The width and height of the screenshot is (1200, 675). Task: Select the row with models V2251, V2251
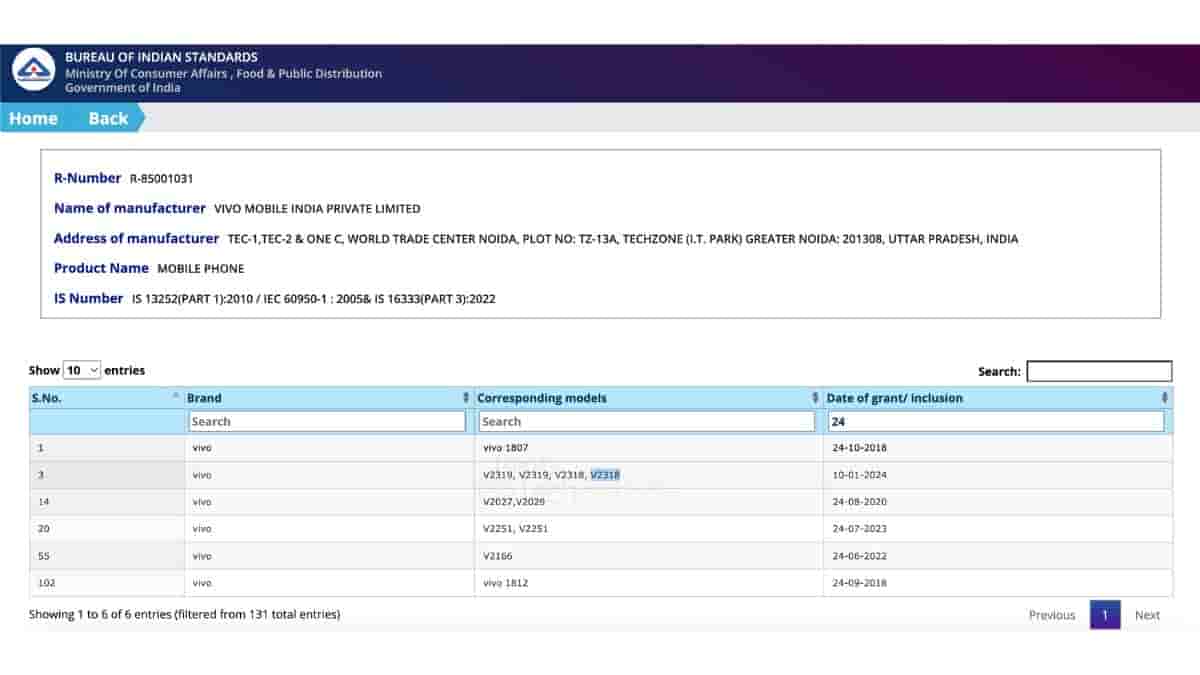tap(515, 529)
